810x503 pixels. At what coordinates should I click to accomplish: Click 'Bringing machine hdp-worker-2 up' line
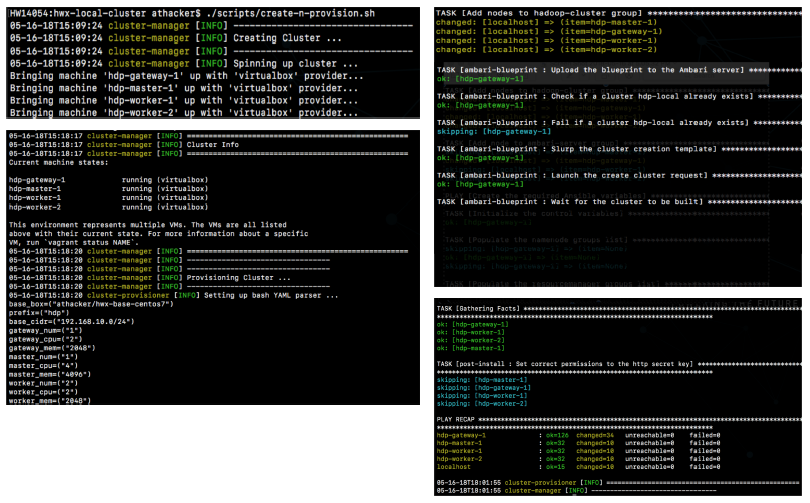pos(184,113)
